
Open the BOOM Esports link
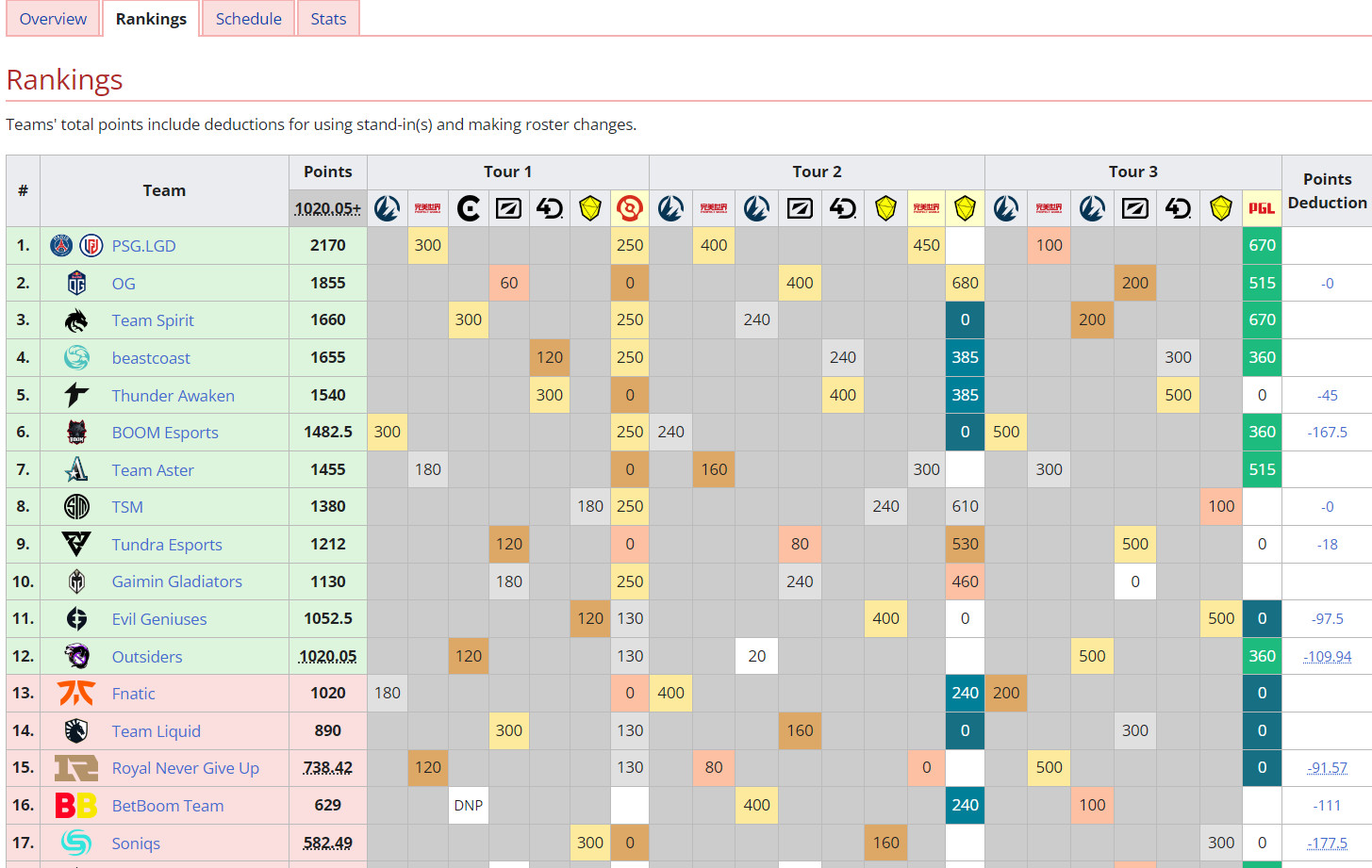tap(165, 433)
